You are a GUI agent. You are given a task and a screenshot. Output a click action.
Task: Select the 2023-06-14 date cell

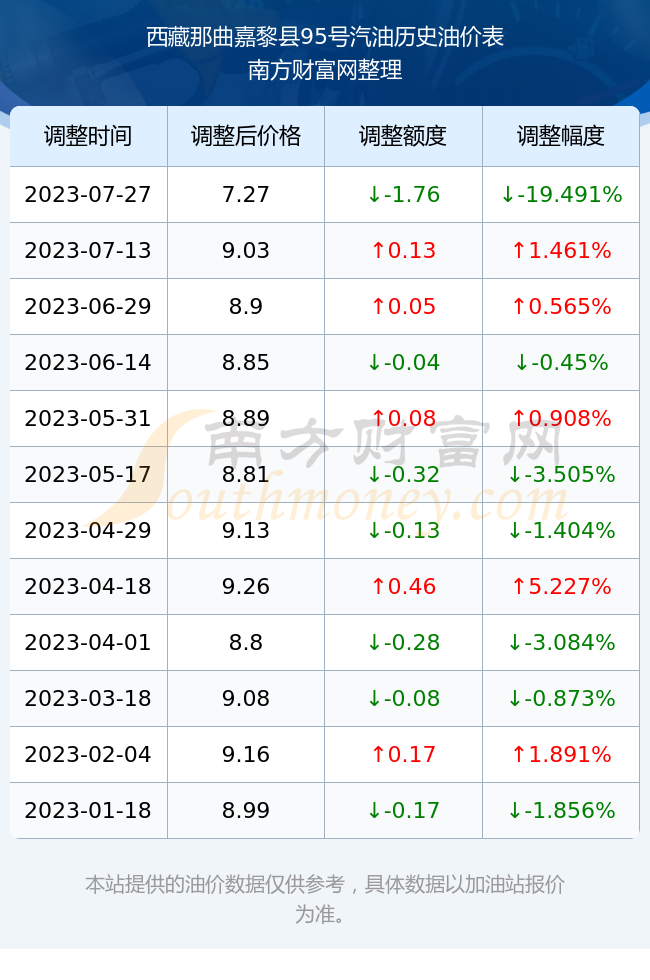(88, 362)
